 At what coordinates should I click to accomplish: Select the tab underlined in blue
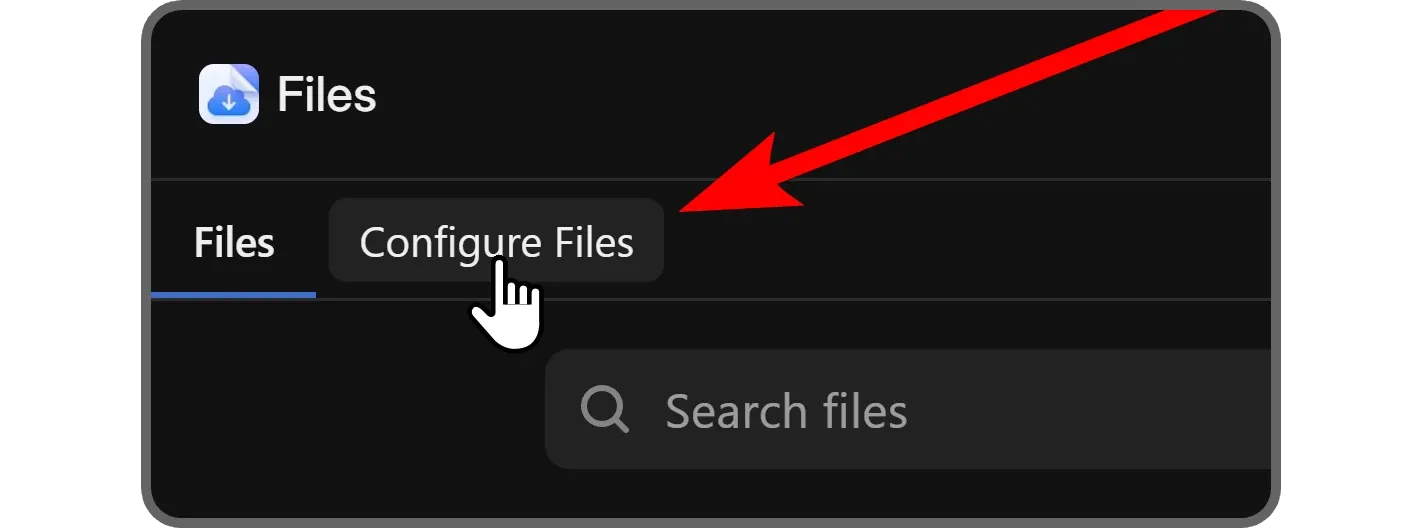click(234, 243)
